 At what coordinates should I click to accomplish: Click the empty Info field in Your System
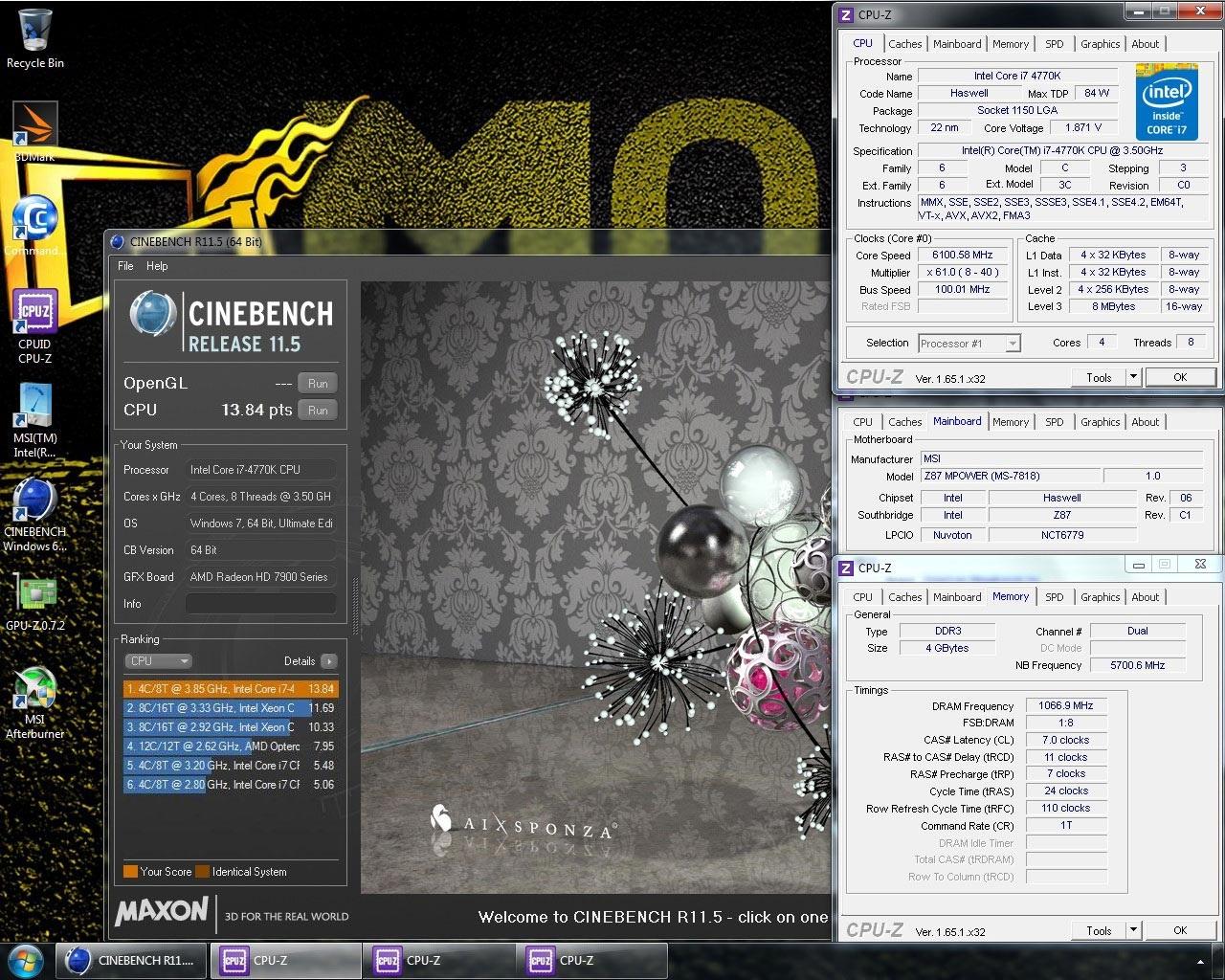260,604
